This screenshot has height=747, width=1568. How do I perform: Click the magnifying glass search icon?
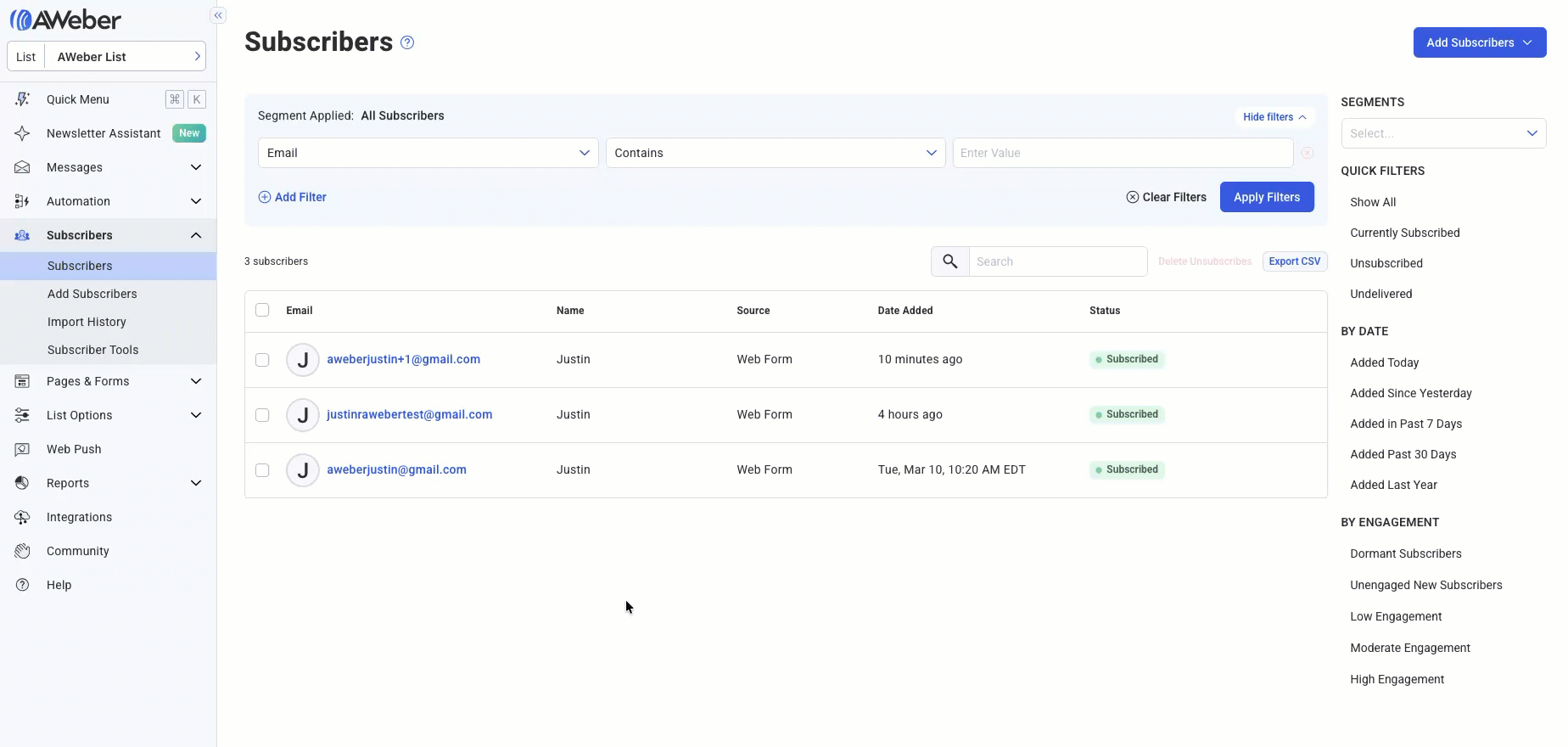click(950, 261)
